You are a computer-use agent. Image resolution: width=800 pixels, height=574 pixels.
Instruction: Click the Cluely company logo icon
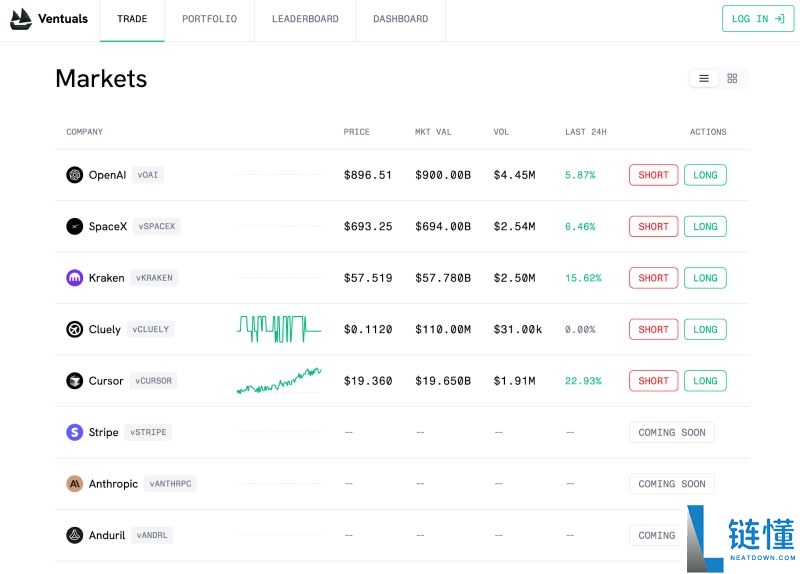(75, 330)
